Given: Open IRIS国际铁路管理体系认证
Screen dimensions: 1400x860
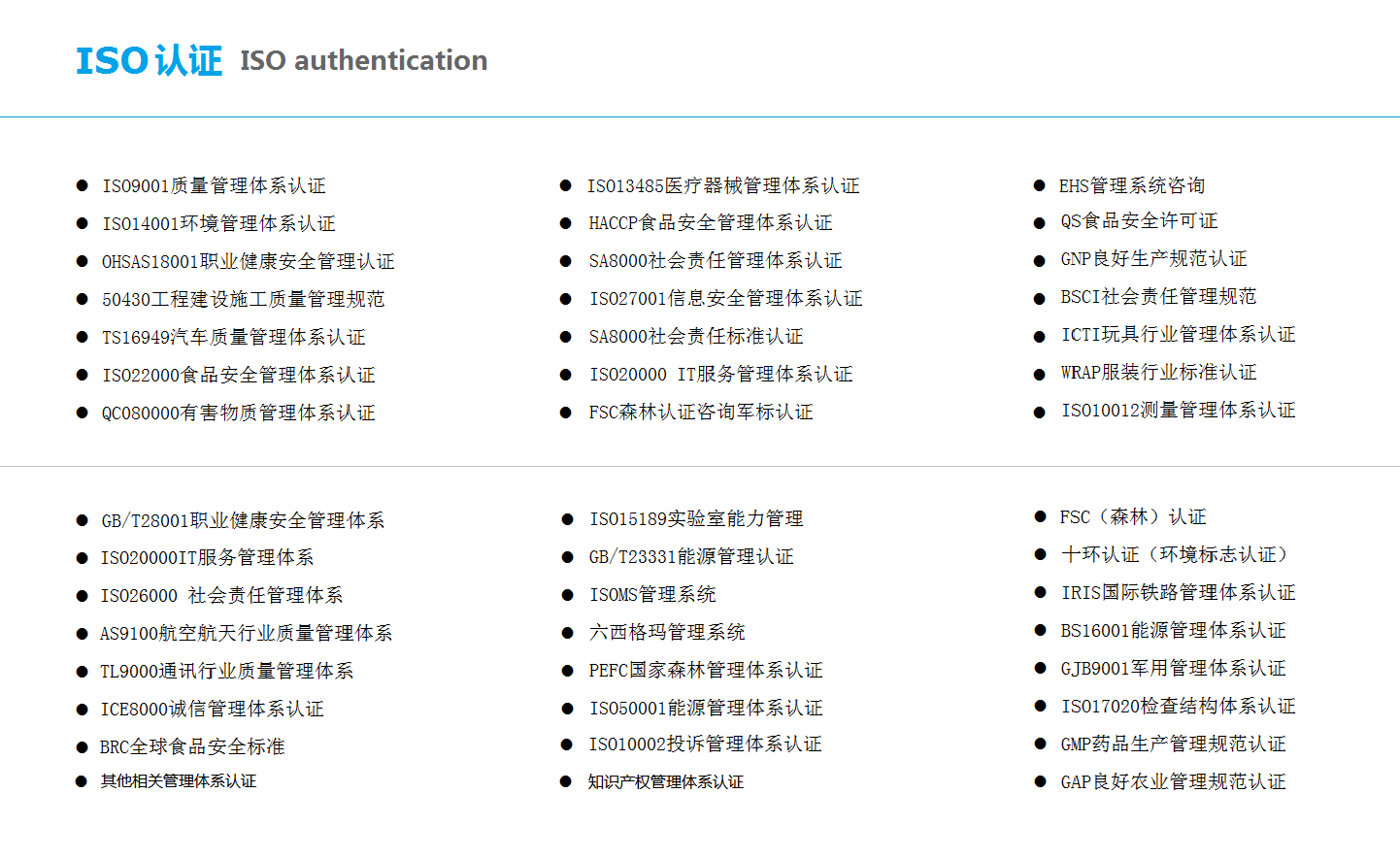Looking at the screenshot, I should [1178, 592].
